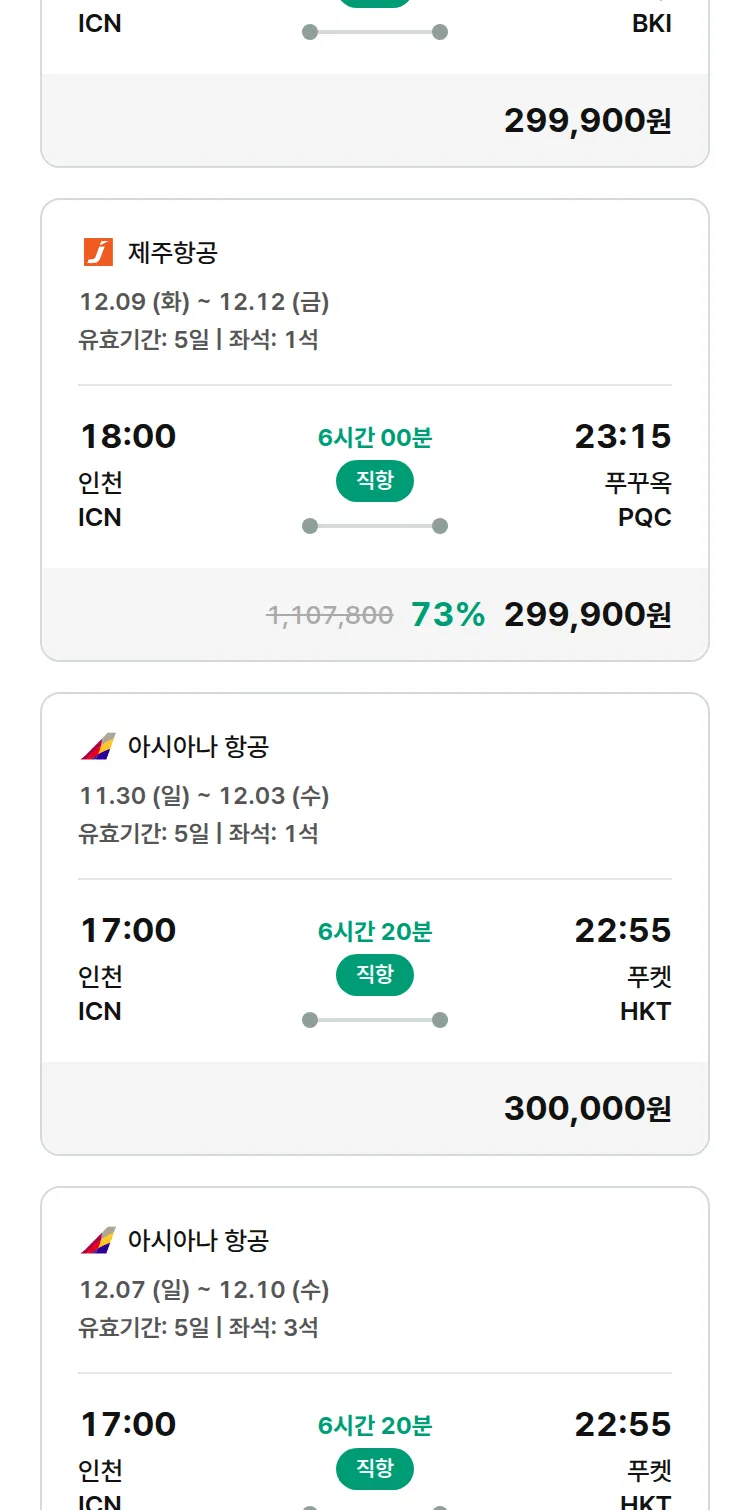Click Asiana logo on the 12.07 flight card

tap(98, 1240)
